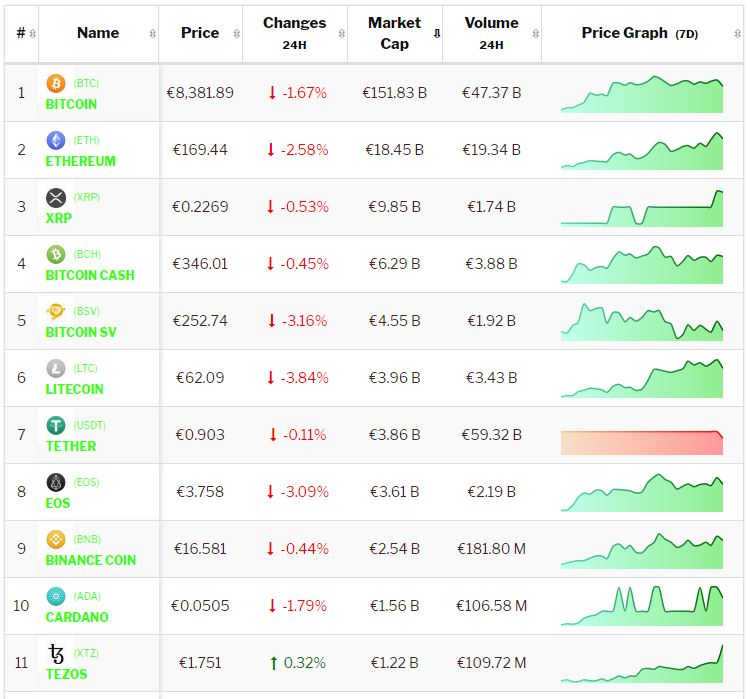Sort table by Market Cap column

(394, 33)
